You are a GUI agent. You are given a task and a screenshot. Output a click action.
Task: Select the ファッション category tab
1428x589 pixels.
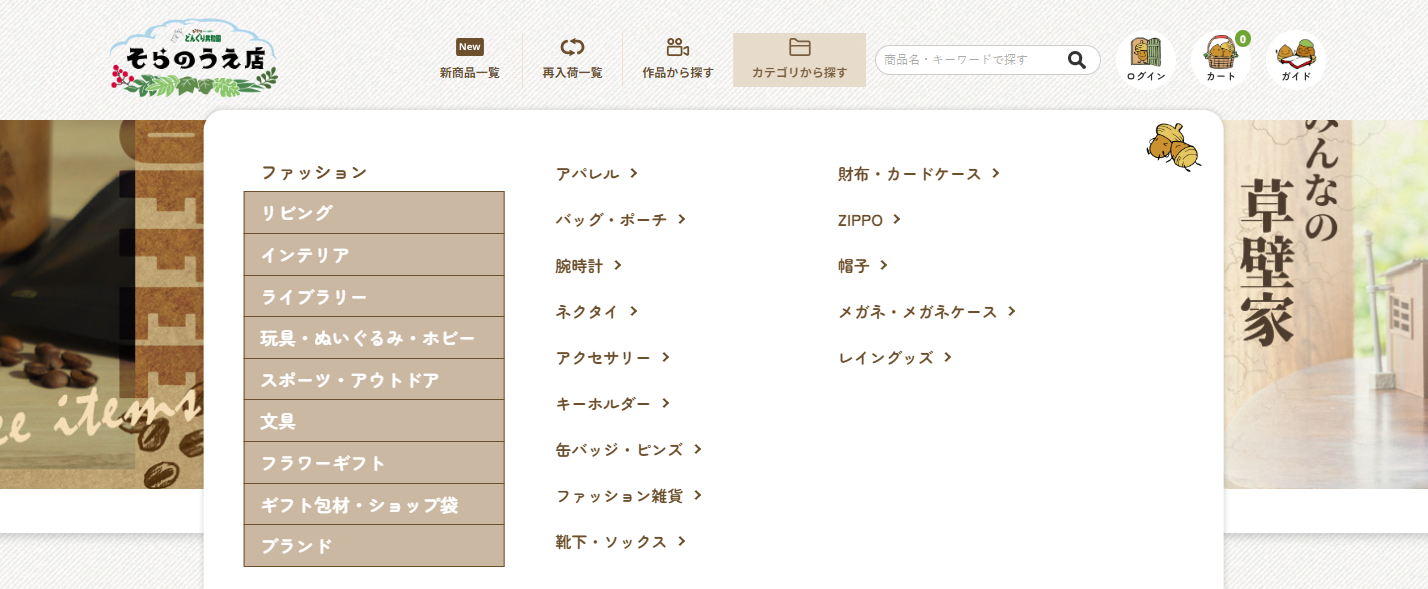[374, 172]
